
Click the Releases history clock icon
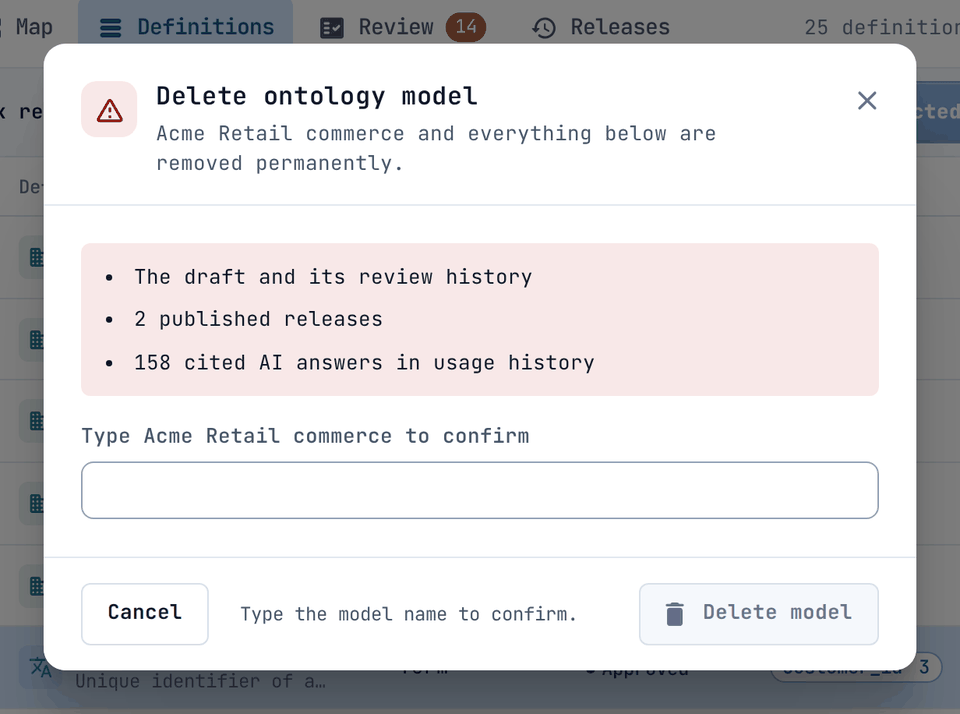pyautogui.click(x=544, y=28)
